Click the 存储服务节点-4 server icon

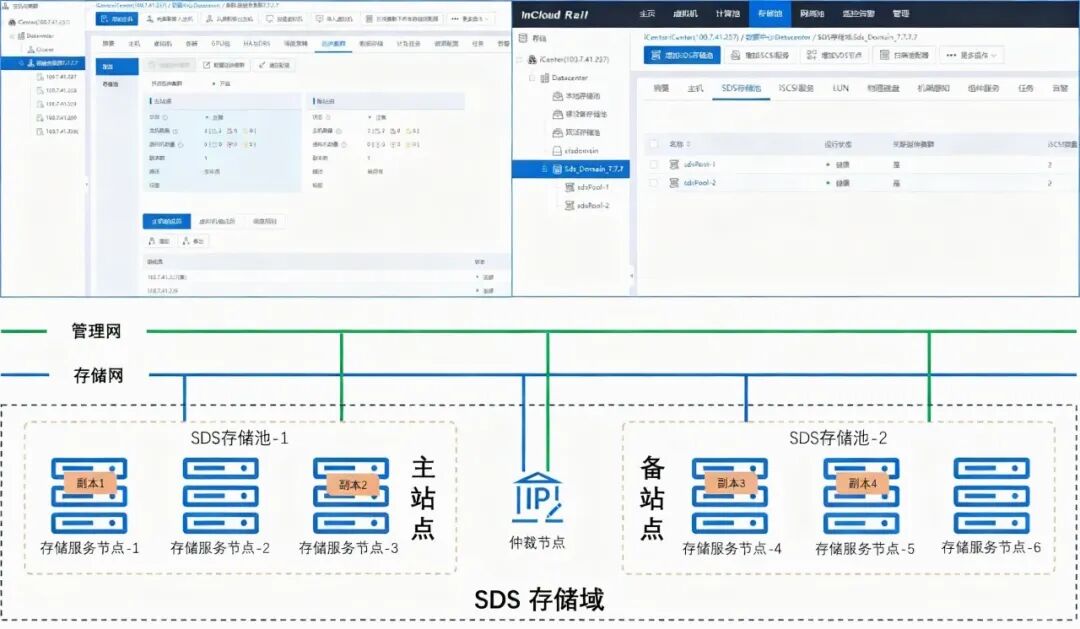[x=730, y=495]
